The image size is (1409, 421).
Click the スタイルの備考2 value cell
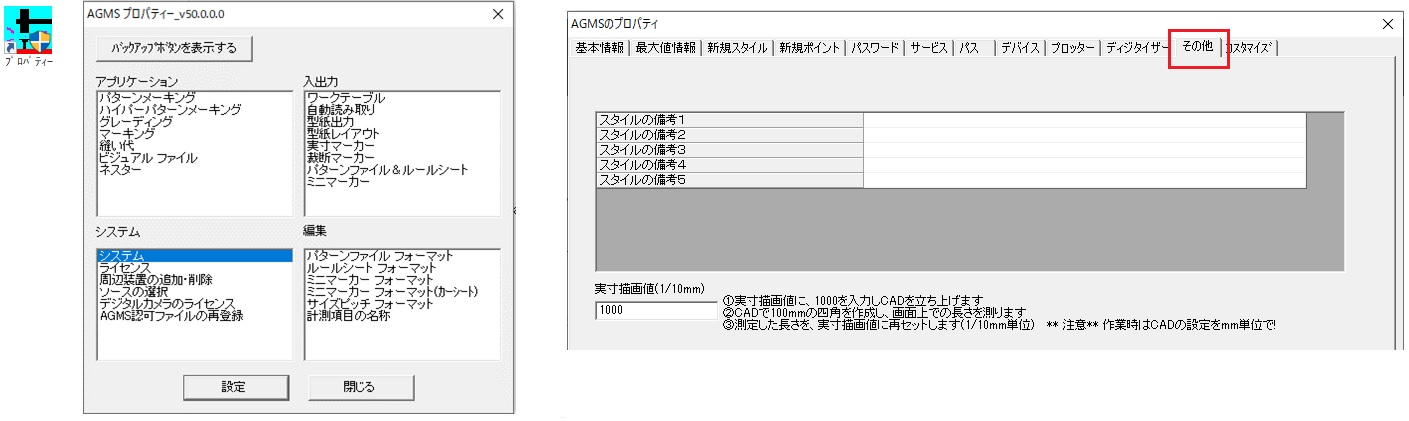point(1084,135)
